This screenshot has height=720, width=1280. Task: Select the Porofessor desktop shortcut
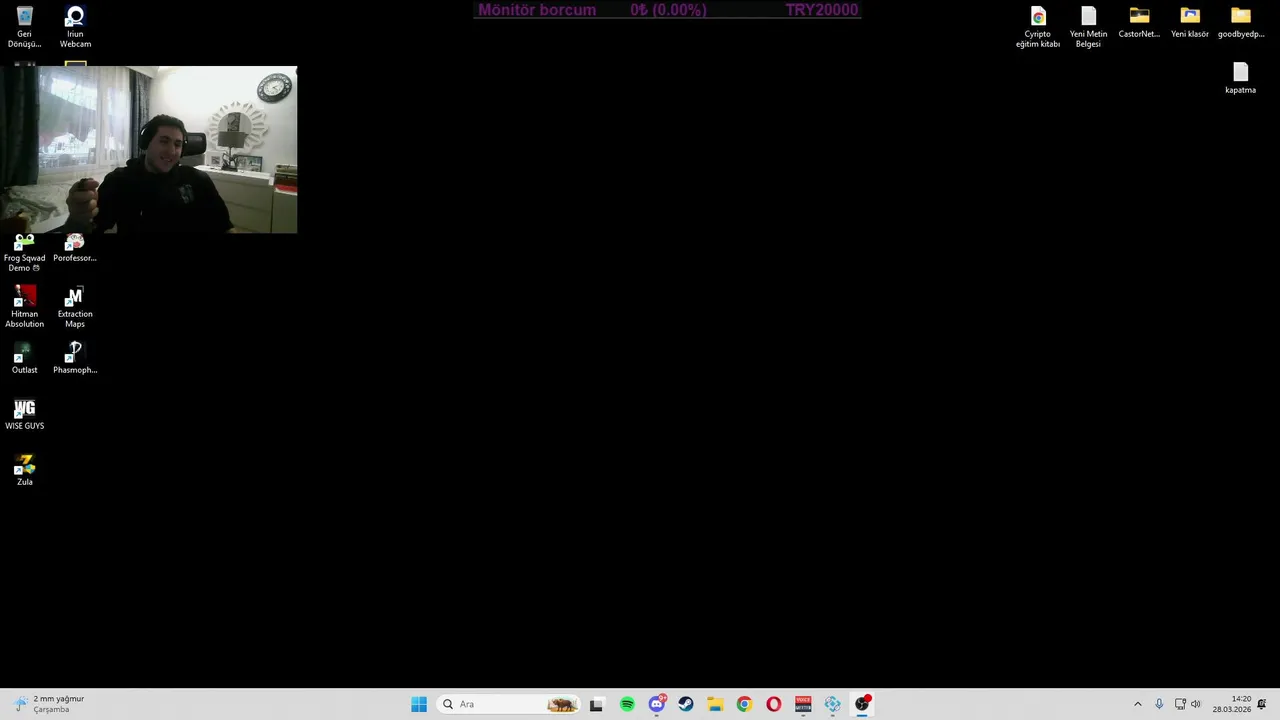tap(75, 249)
